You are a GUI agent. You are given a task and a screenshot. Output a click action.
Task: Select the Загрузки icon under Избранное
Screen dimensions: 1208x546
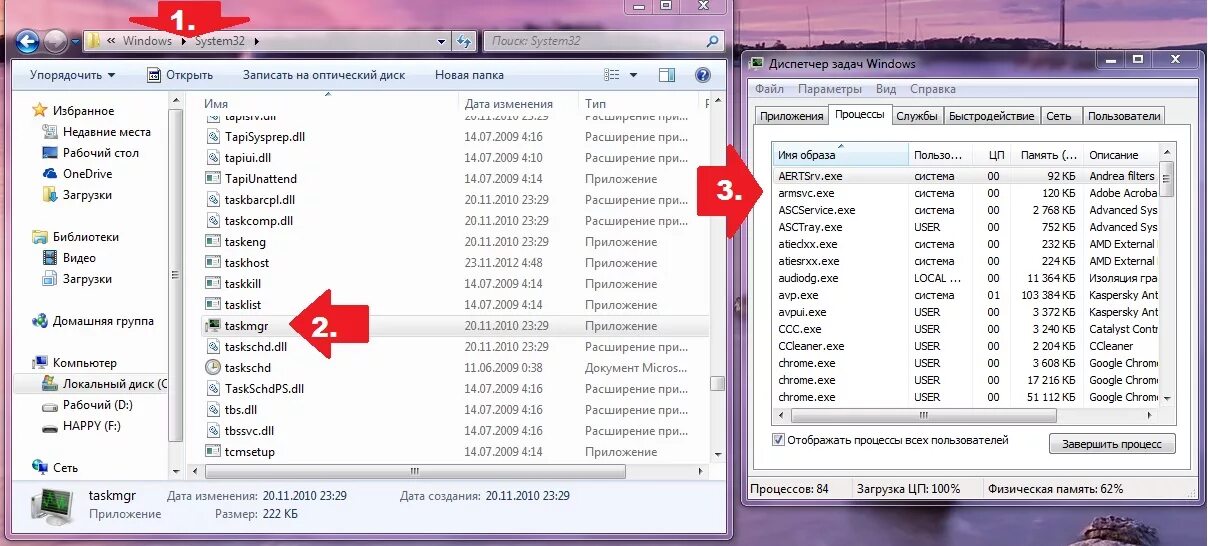coord(50,194)
